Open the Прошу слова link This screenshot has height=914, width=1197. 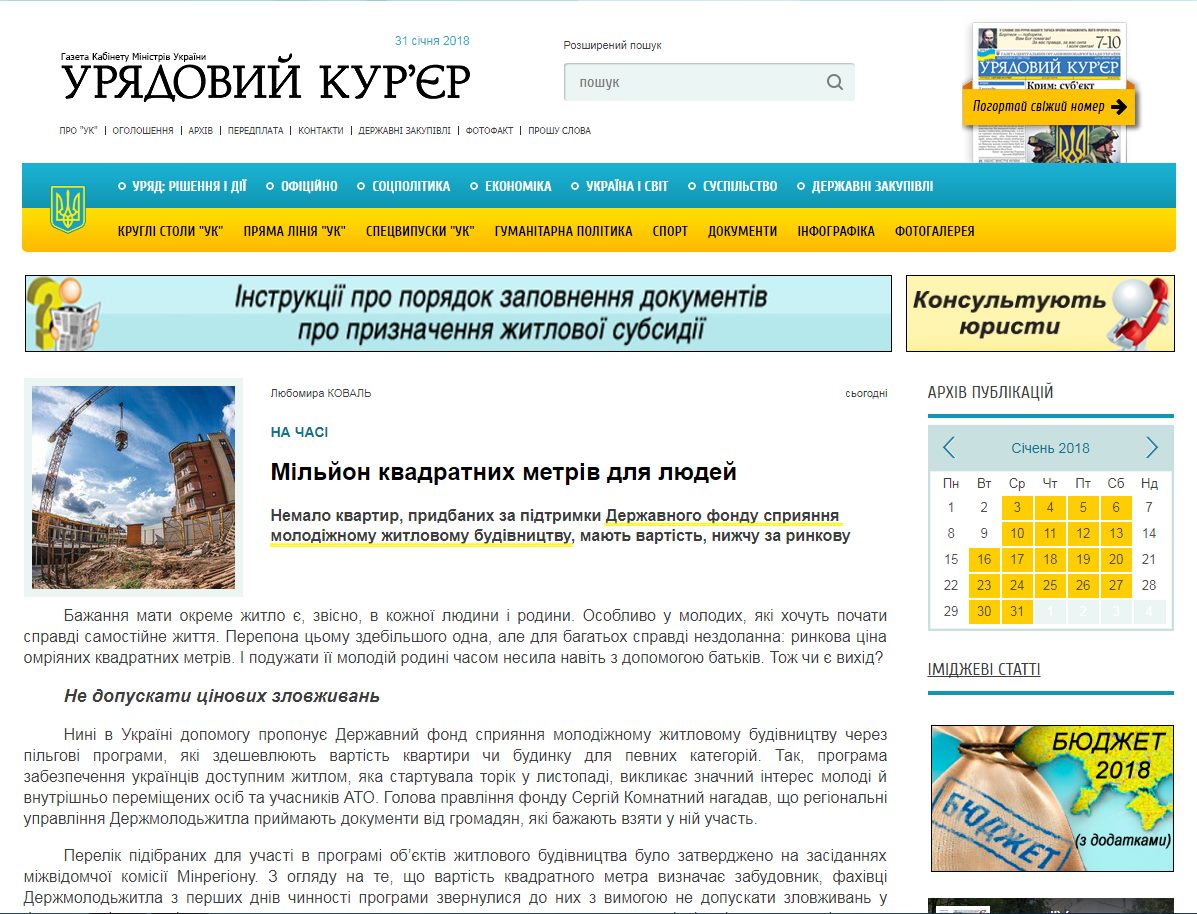(x=560, y=131)
